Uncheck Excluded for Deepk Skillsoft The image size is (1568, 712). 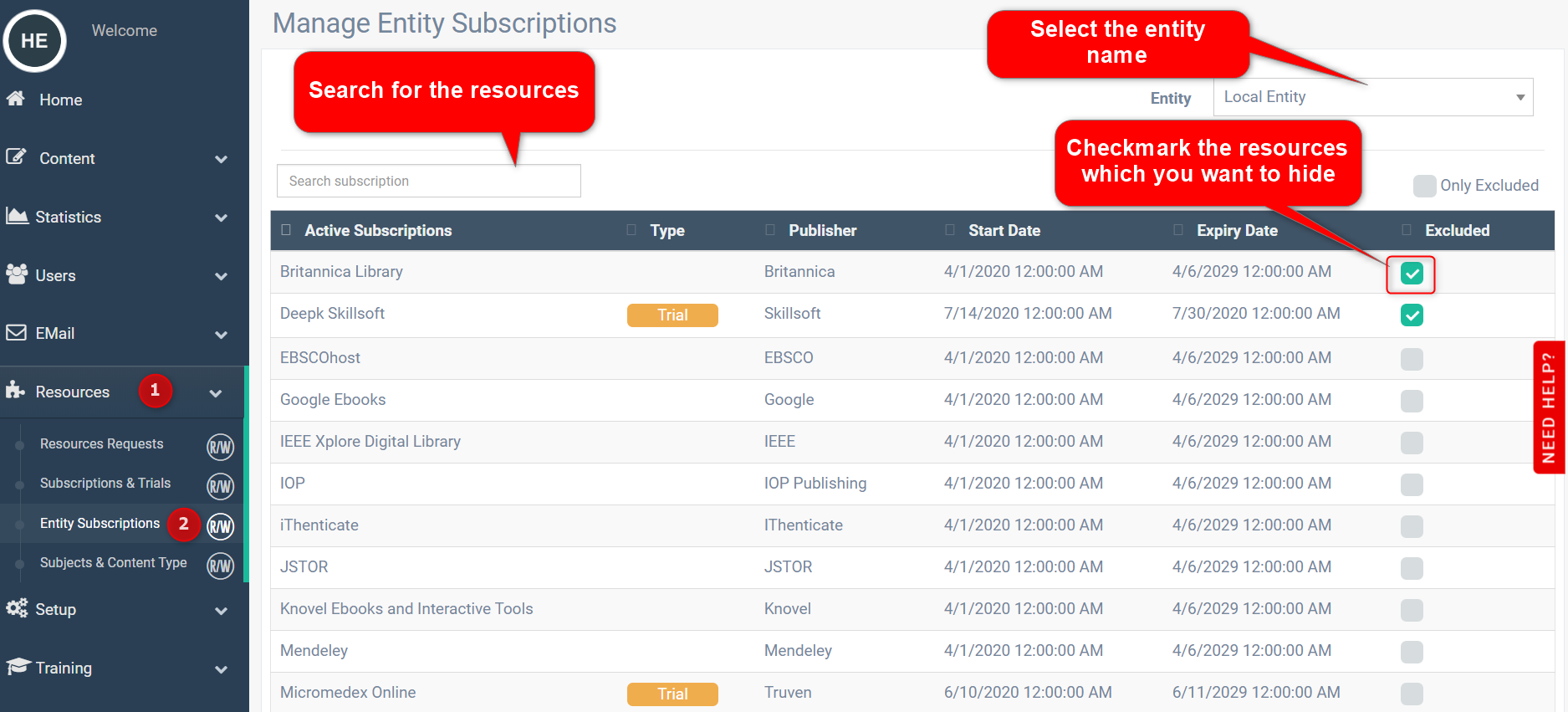click(1412, 315)
